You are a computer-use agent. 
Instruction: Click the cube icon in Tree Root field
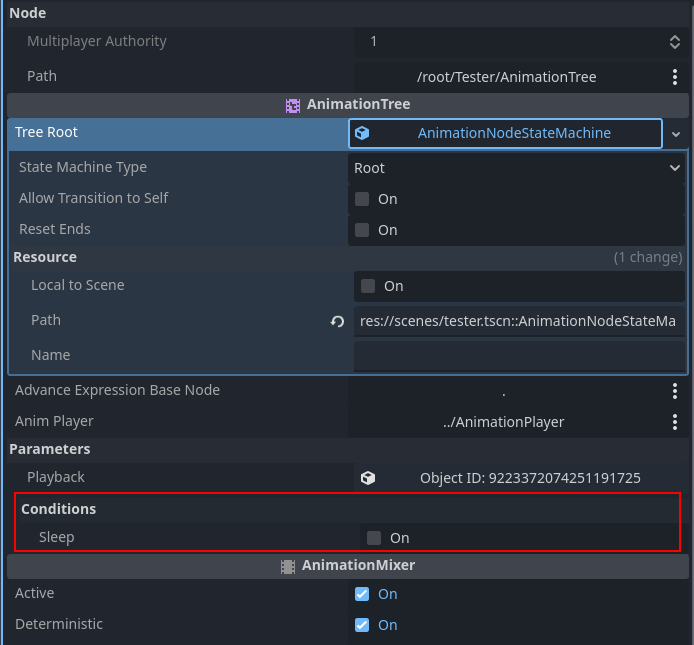(x=362, y=133)
